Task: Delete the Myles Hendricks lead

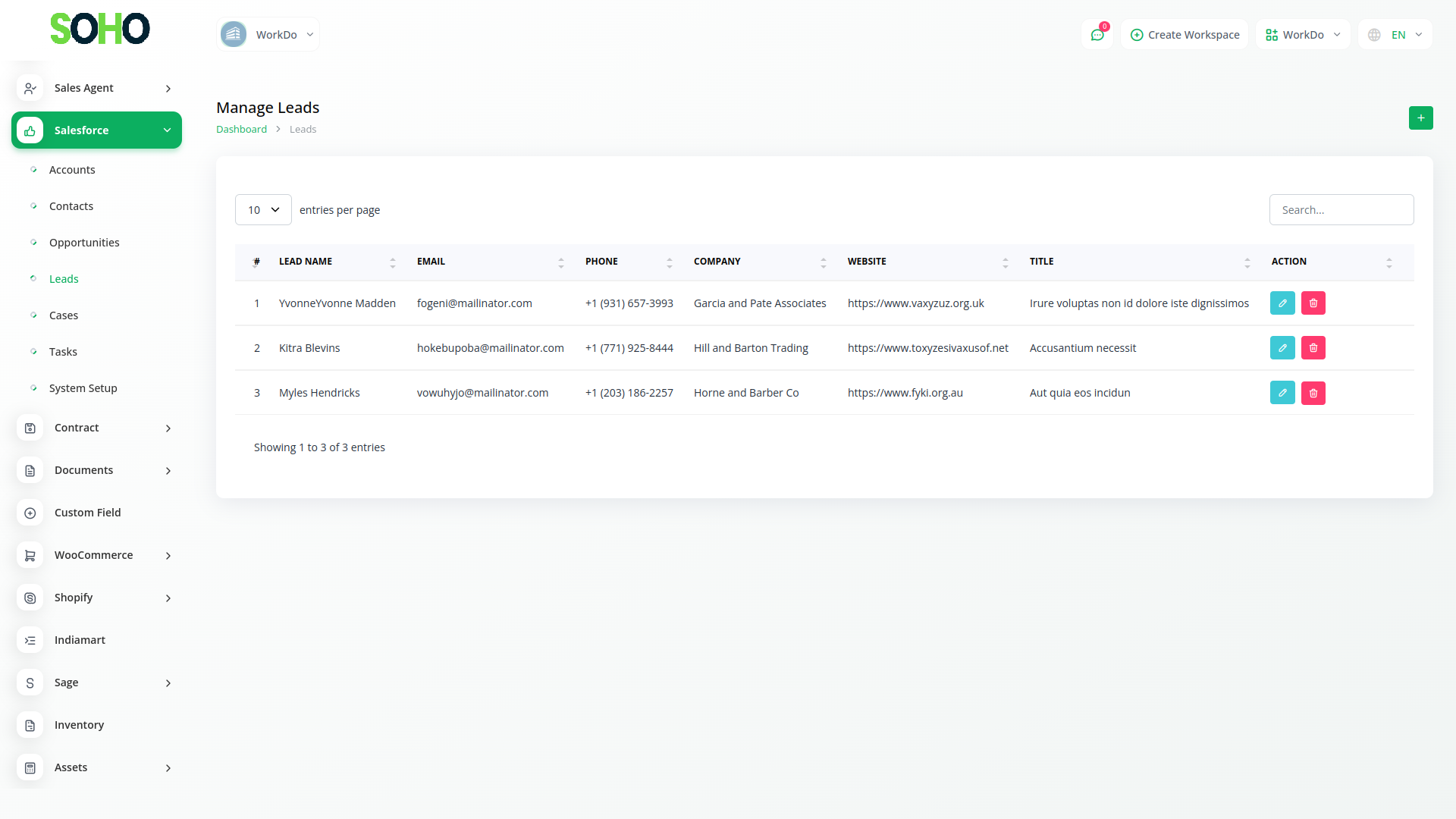Action: pyautogui.click(x=1313, y=393)
